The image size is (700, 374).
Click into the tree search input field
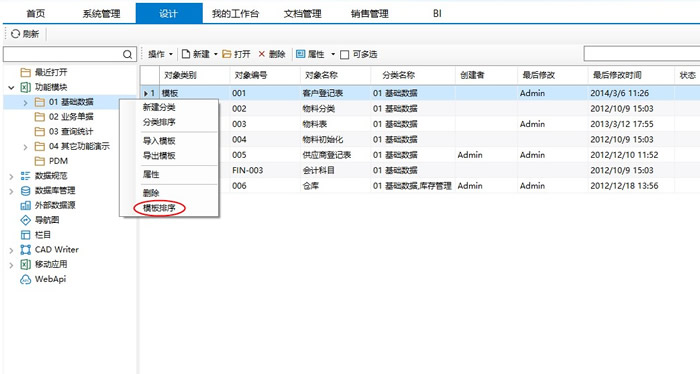tap(62, 54)
